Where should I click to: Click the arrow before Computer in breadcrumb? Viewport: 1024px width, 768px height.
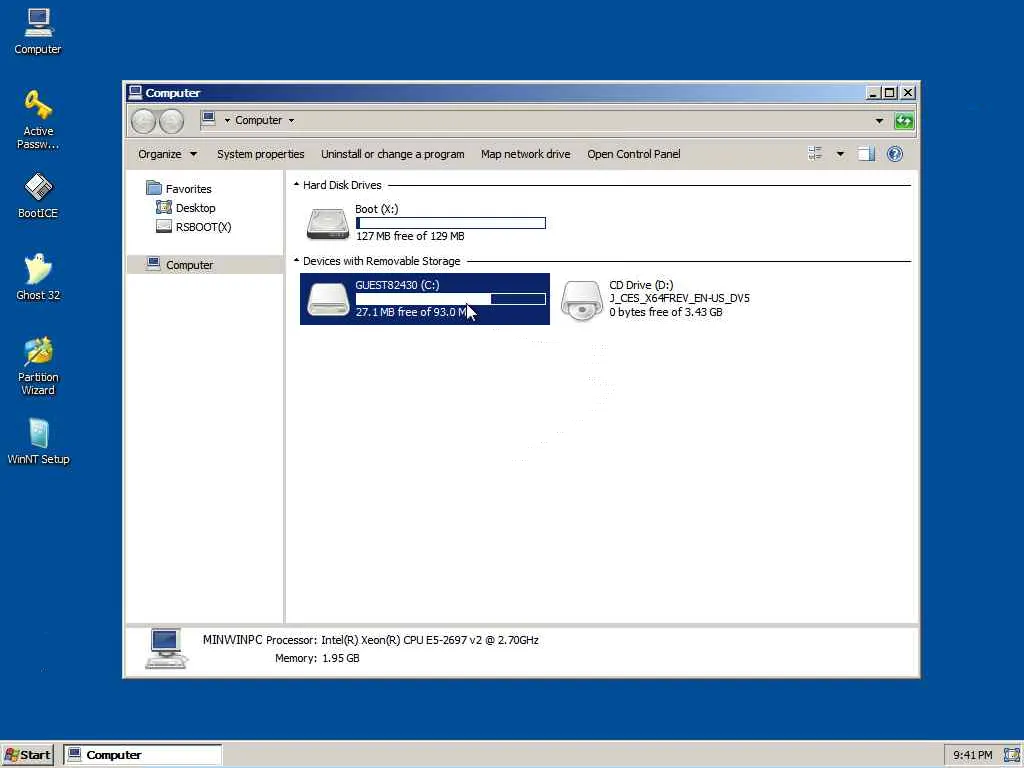227,121
